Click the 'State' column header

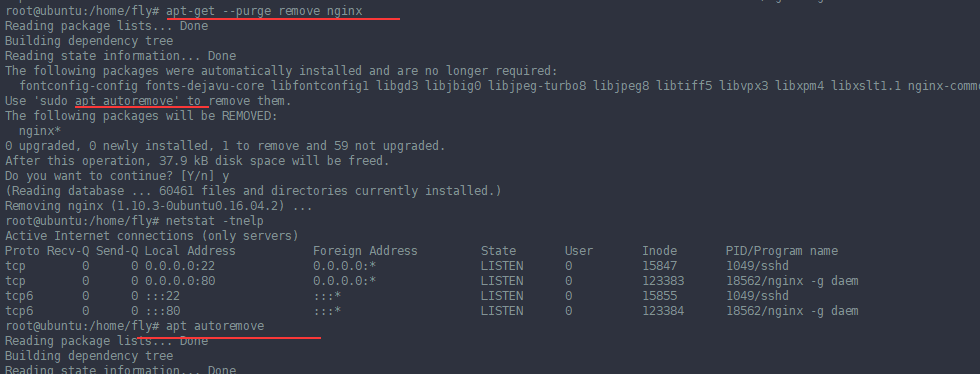(498, 251)
